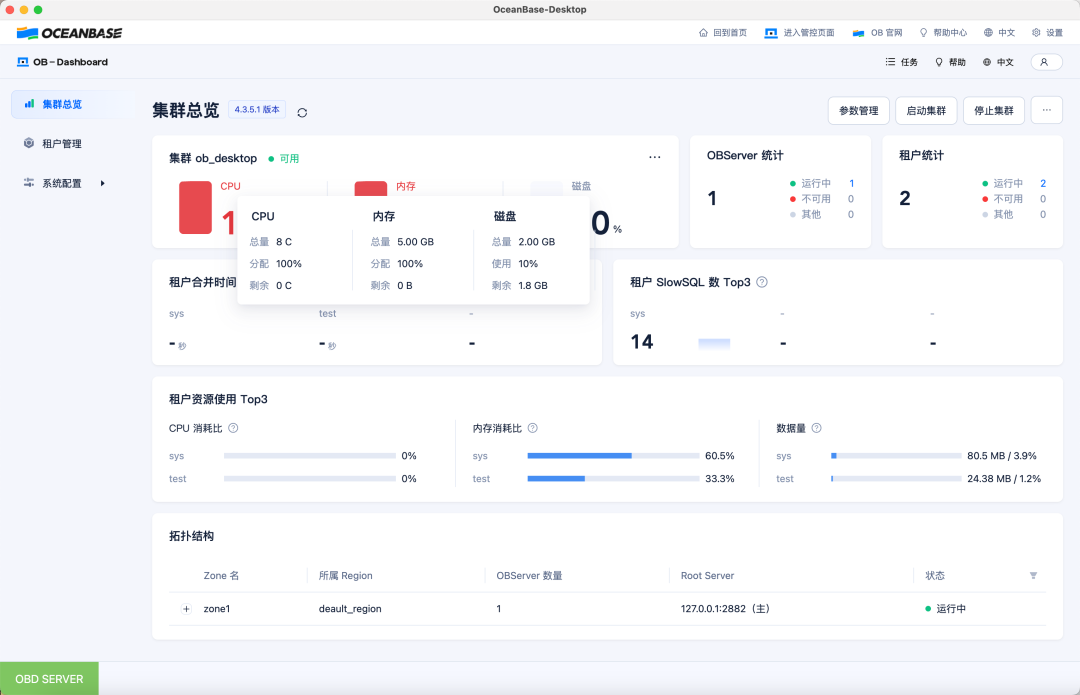Click the 启动集群 button
The height and width of the screenshot is (695, 1080).
pyautogui.click(x=926, y=110)
